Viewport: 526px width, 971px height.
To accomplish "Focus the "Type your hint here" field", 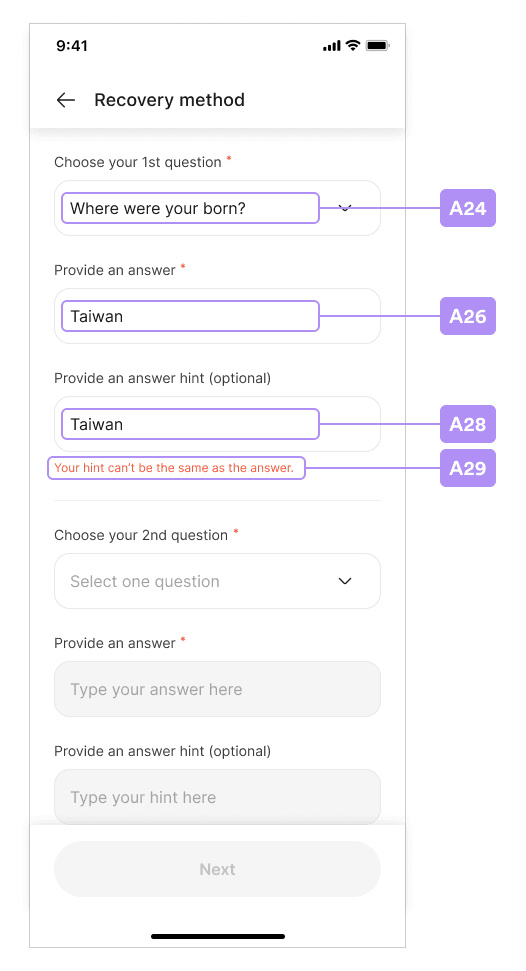I will [x=217, y=797].
